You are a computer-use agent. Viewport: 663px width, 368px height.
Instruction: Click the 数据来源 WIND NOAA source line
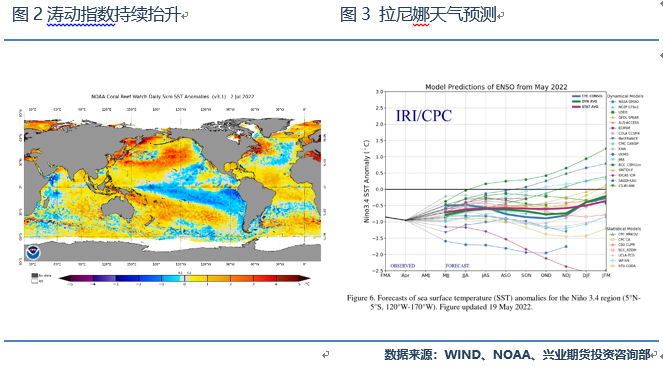point(517,354)
